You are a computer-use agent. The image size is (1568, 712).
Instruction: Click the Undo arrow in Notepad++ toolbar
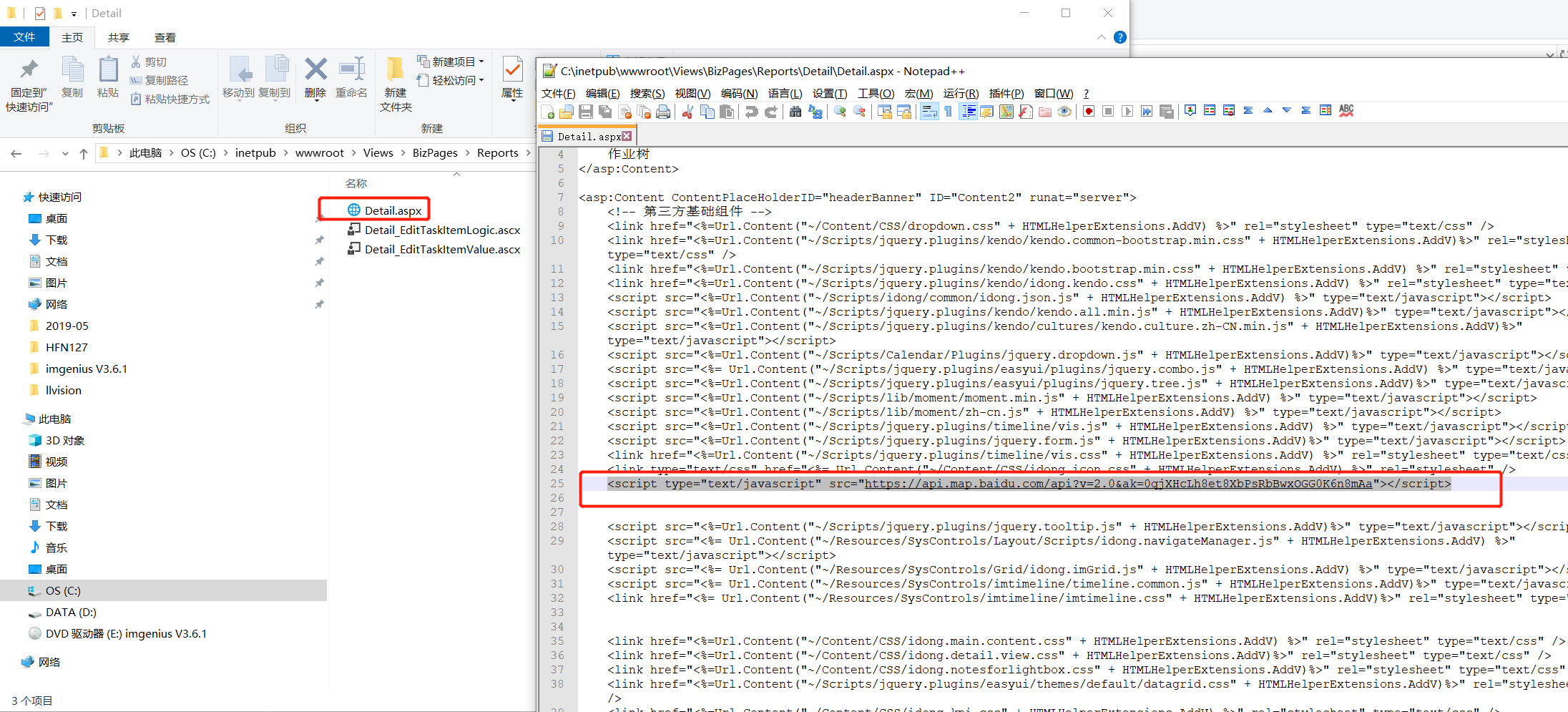click(x=751, y=112)
